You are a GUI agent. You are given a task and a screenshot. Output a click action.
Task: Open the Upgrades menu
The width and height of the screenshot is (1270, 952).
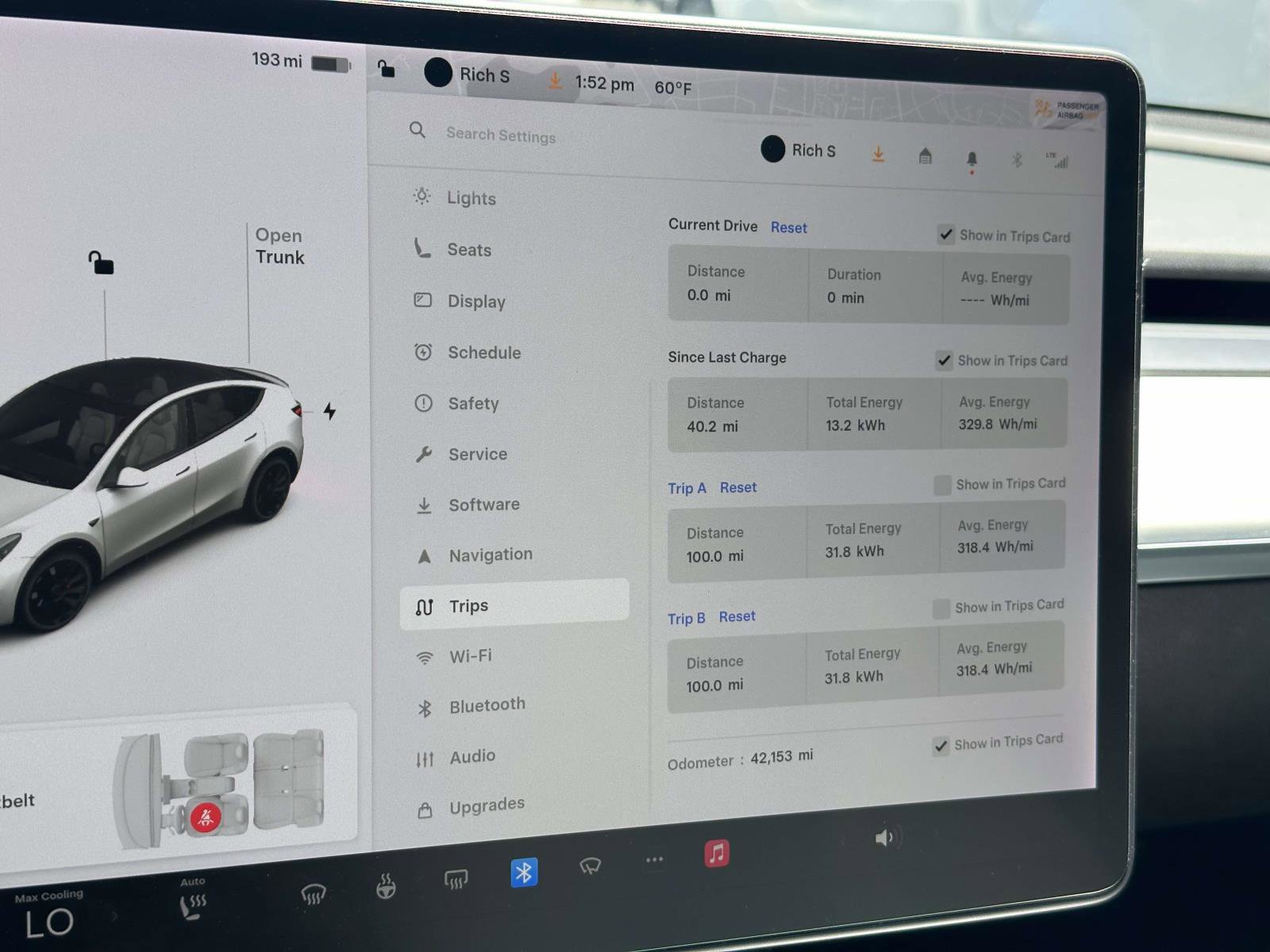[x=470, y=807]
